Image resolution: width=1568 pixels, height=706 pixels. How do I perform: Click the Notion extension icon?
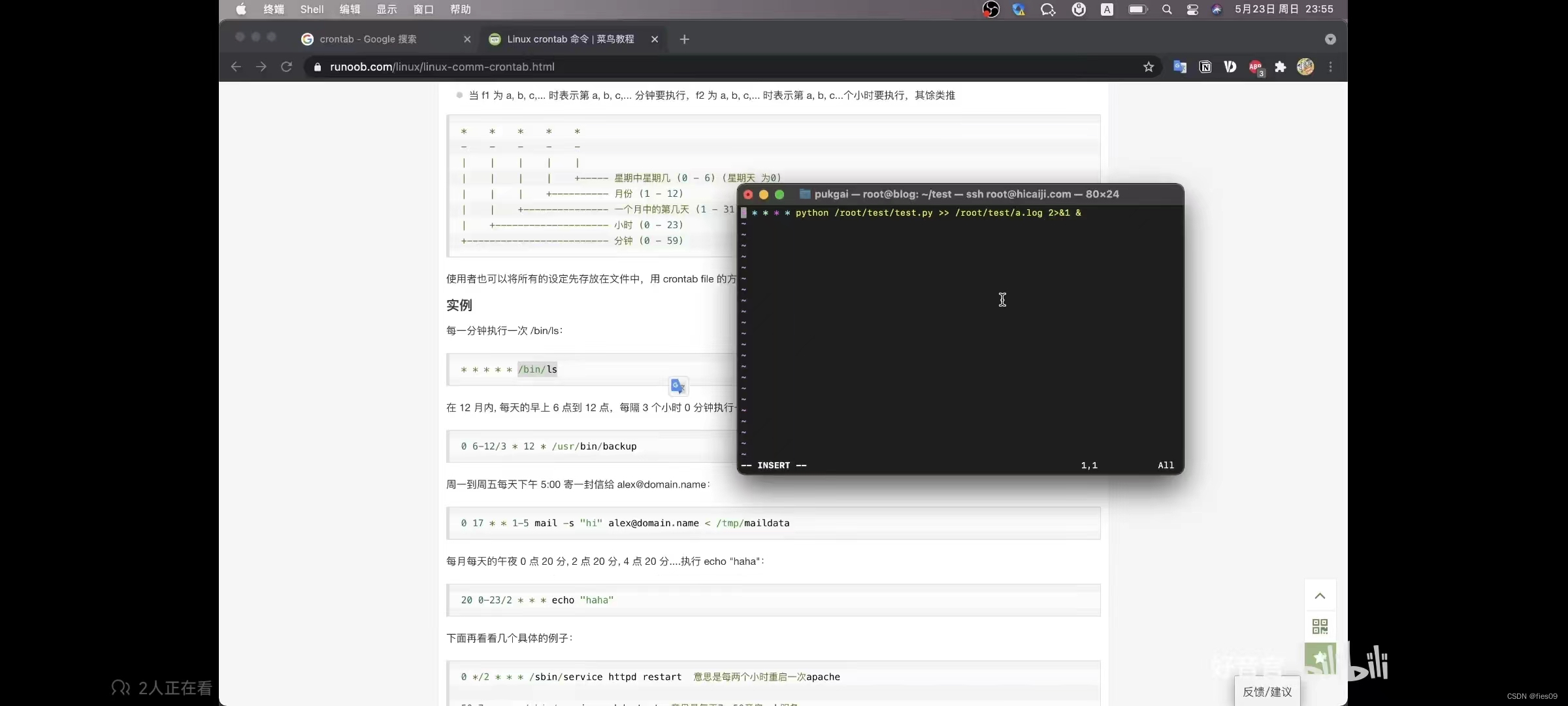point(1205,67)
